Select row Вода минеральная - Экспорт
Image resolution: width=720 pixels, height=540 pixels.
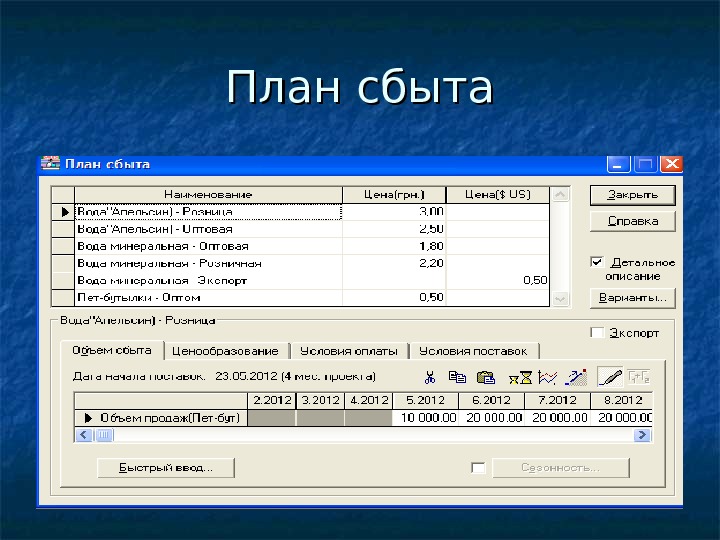[208, 280]
